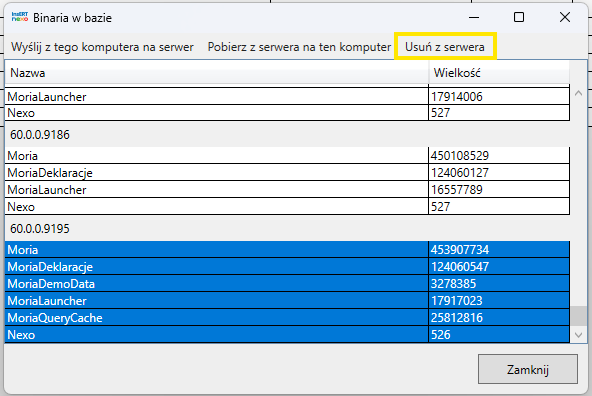Select the Nexo row above group 60.0.0.9186

pos(287,112)
